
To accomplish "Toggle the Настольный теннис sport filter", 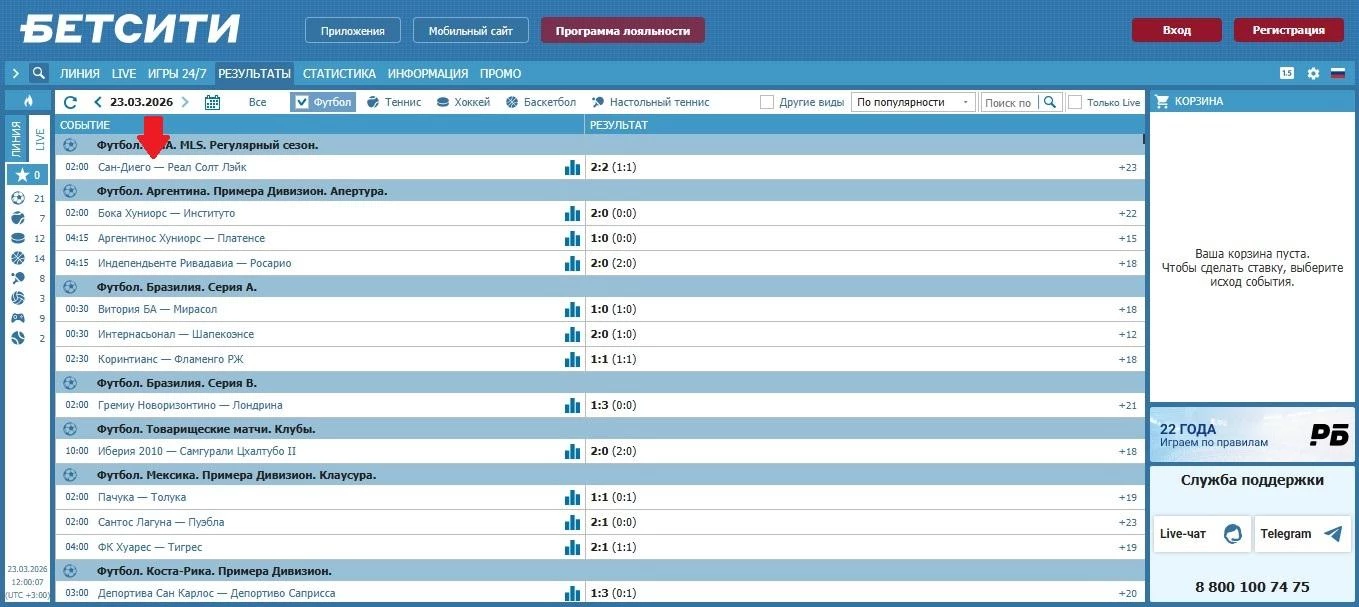I will 651,102.
